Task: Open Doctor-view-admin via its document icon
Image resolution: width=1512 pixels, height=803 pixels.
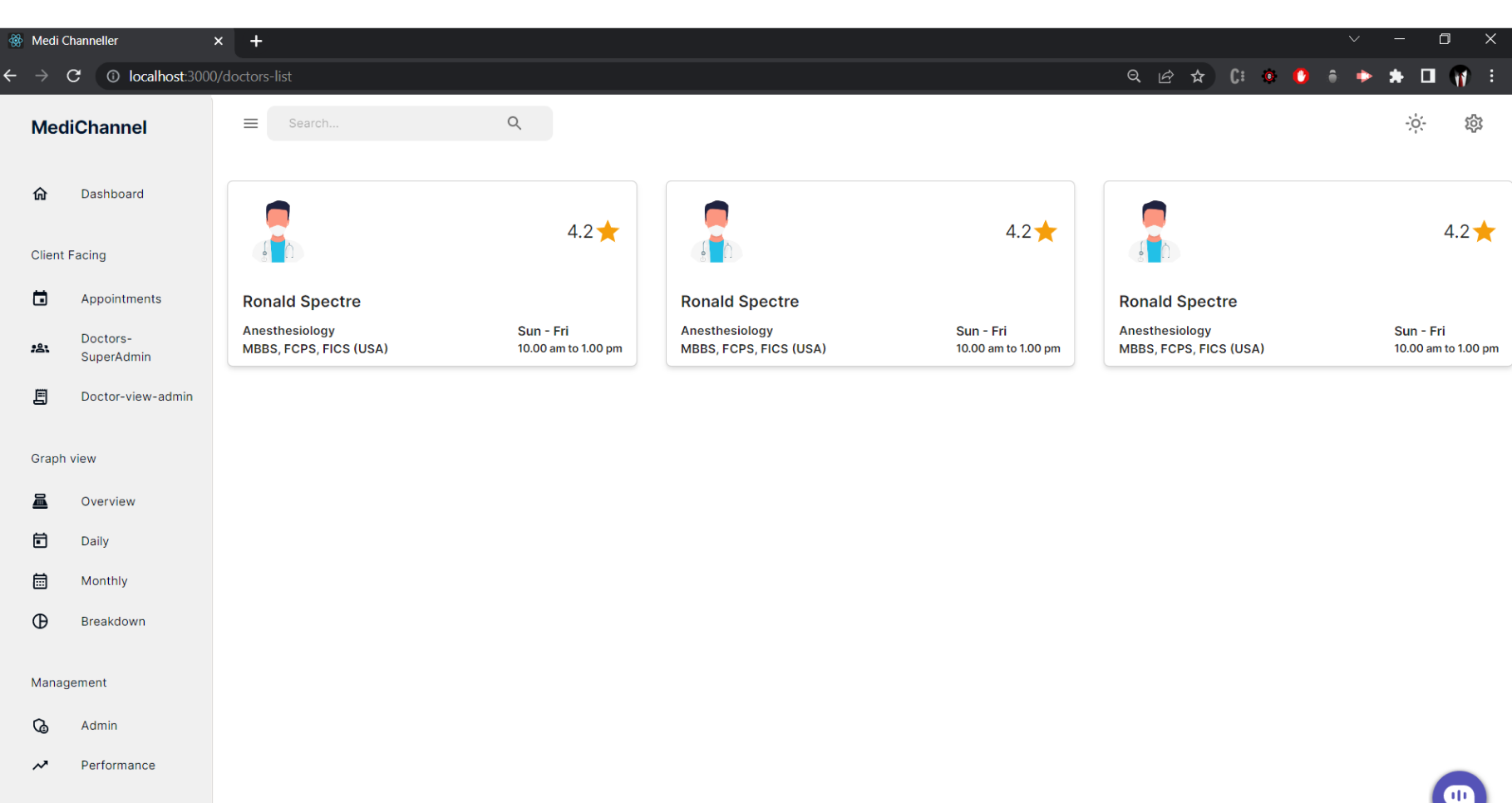Action: (40, 397)
